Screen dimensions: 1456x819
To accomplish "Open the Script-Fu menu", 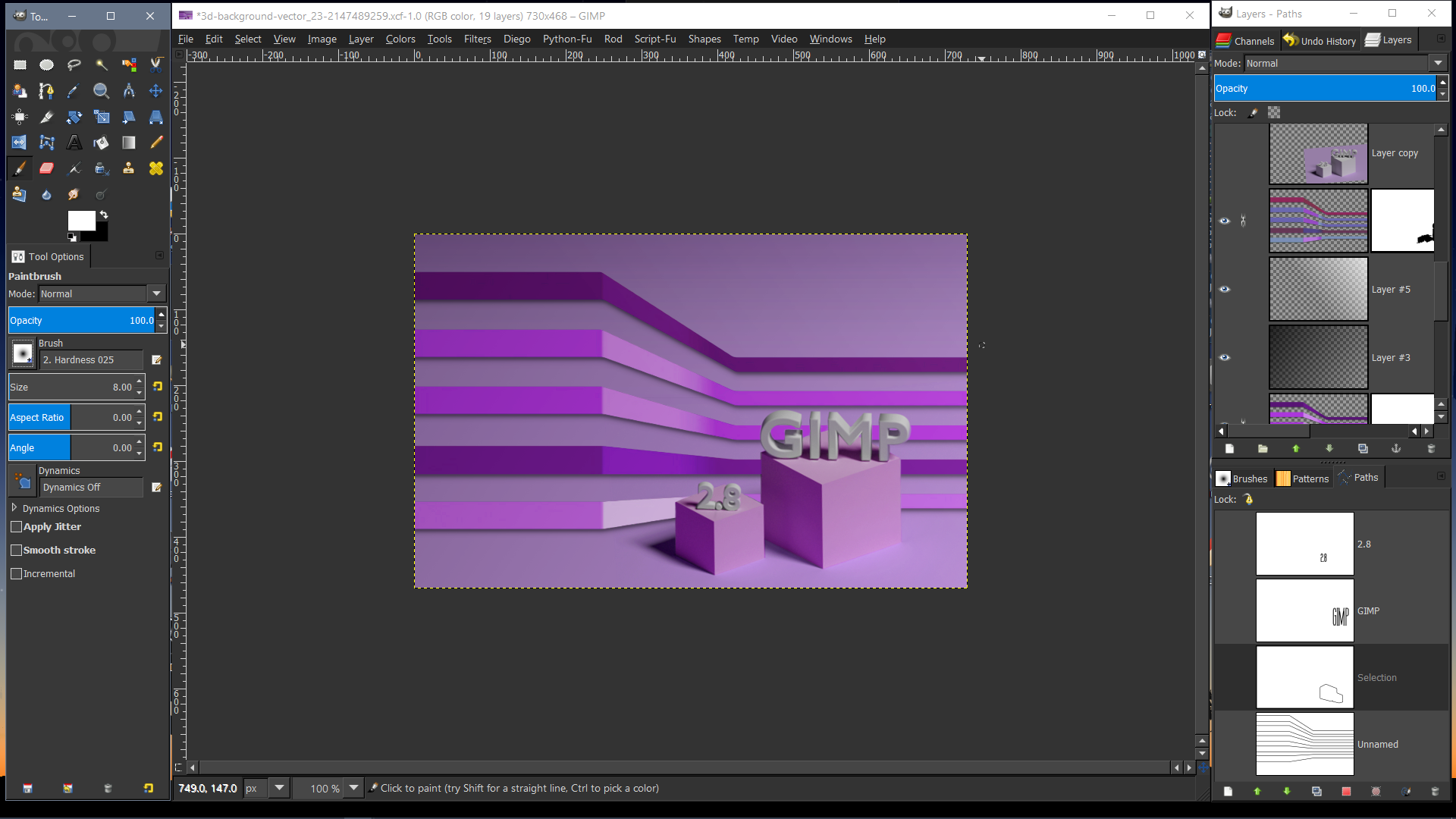I will click(654, 39).
